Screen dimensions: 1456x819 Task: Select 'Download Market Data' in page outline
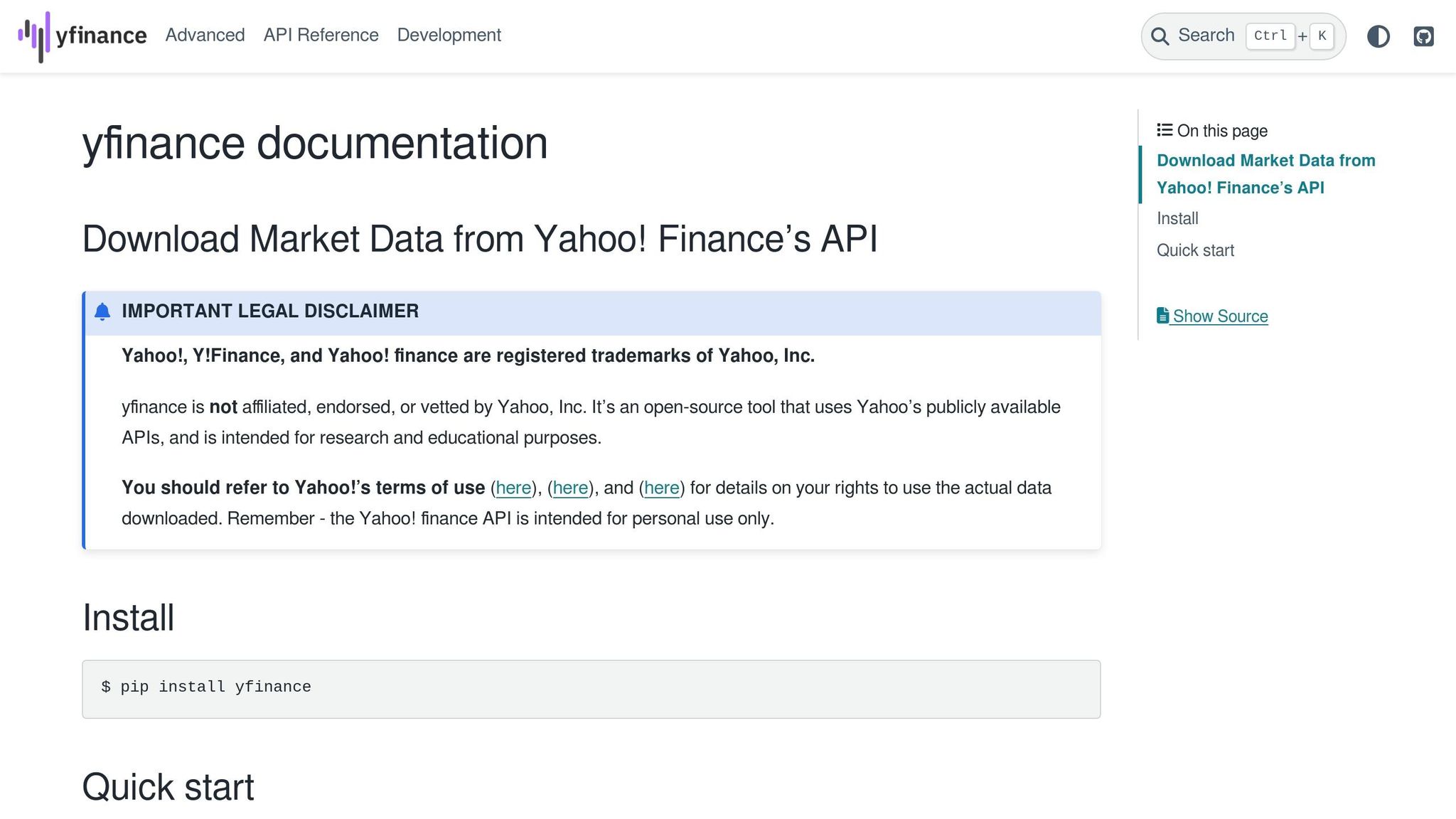(1265, 174)
